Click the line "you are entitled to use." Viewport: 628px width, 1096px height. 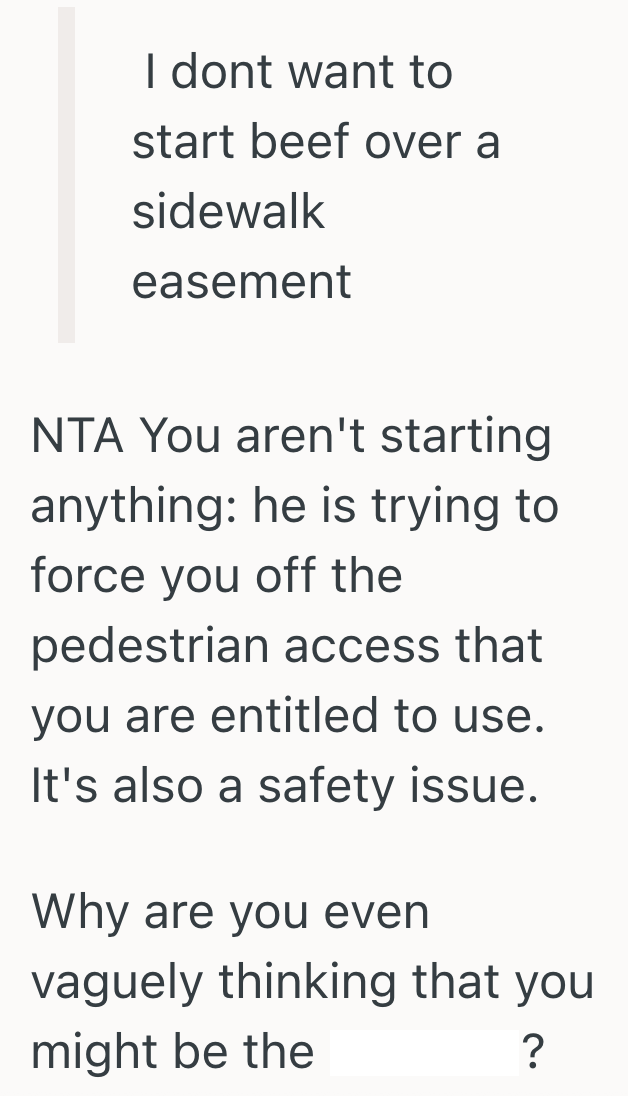(288, 717)
